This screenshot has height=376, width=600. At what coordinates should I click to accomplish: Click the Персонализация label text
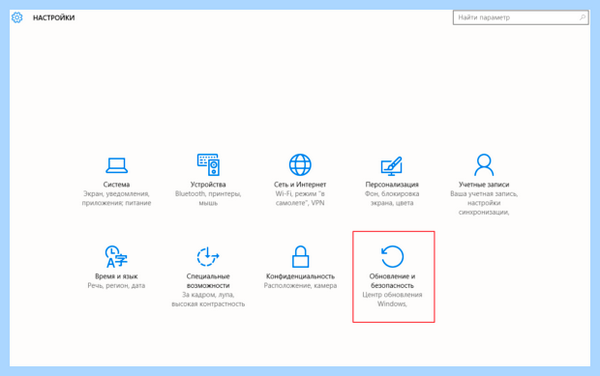point(392,184)
